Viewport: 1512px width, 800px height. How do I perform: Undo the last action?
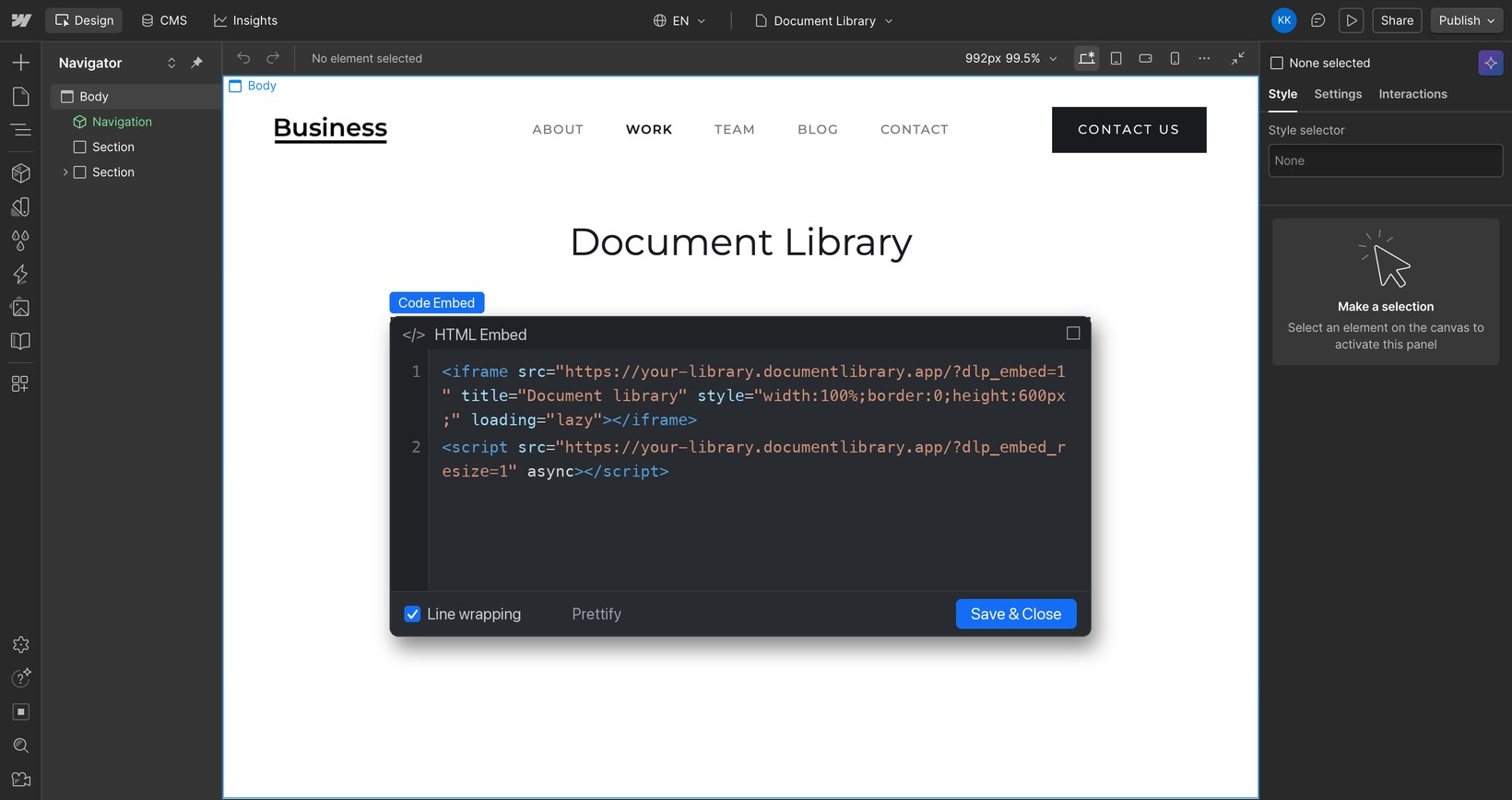(x=243, y=58)
